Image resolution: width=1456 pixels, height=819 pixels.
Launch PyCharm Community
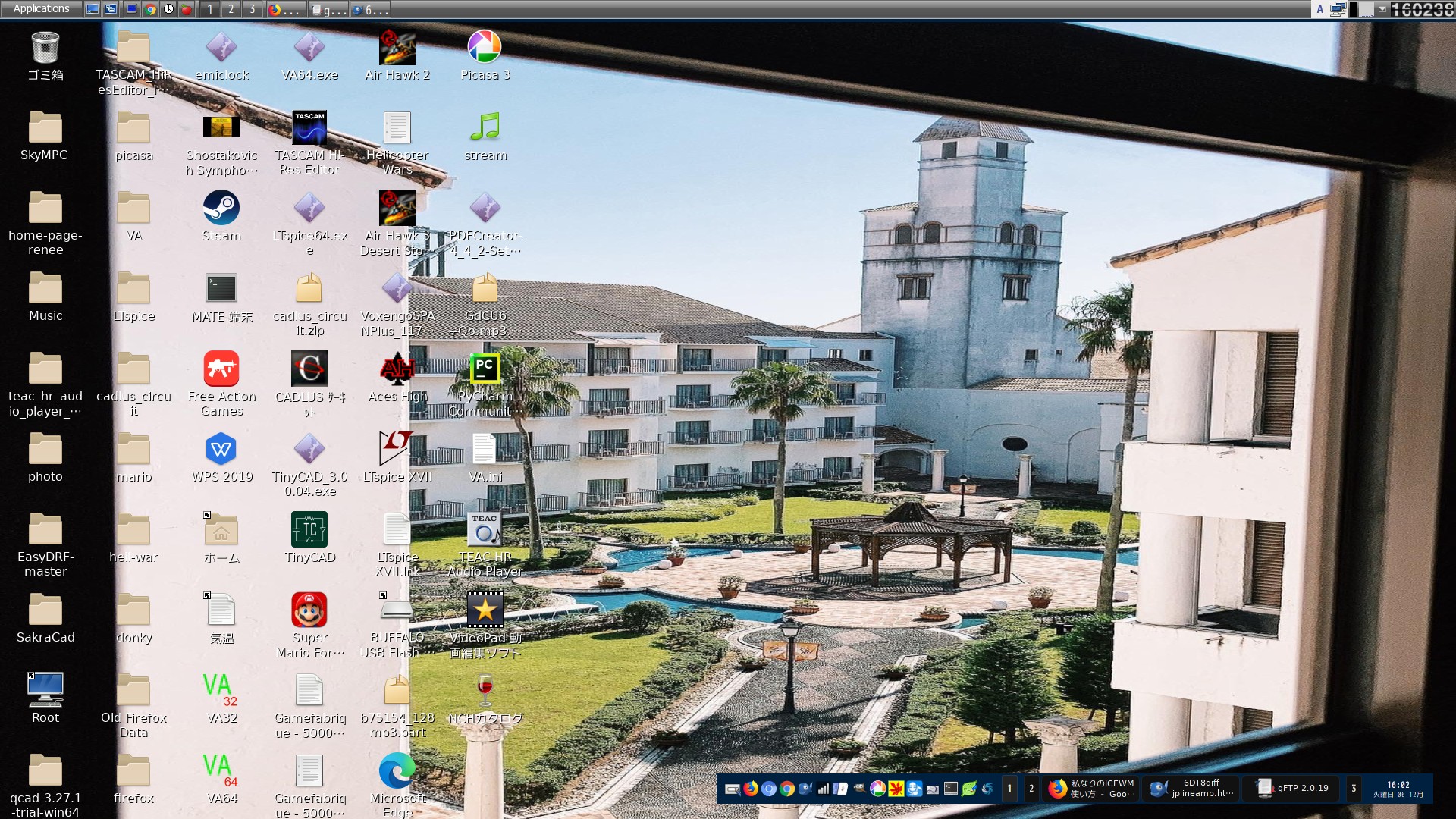485,369
